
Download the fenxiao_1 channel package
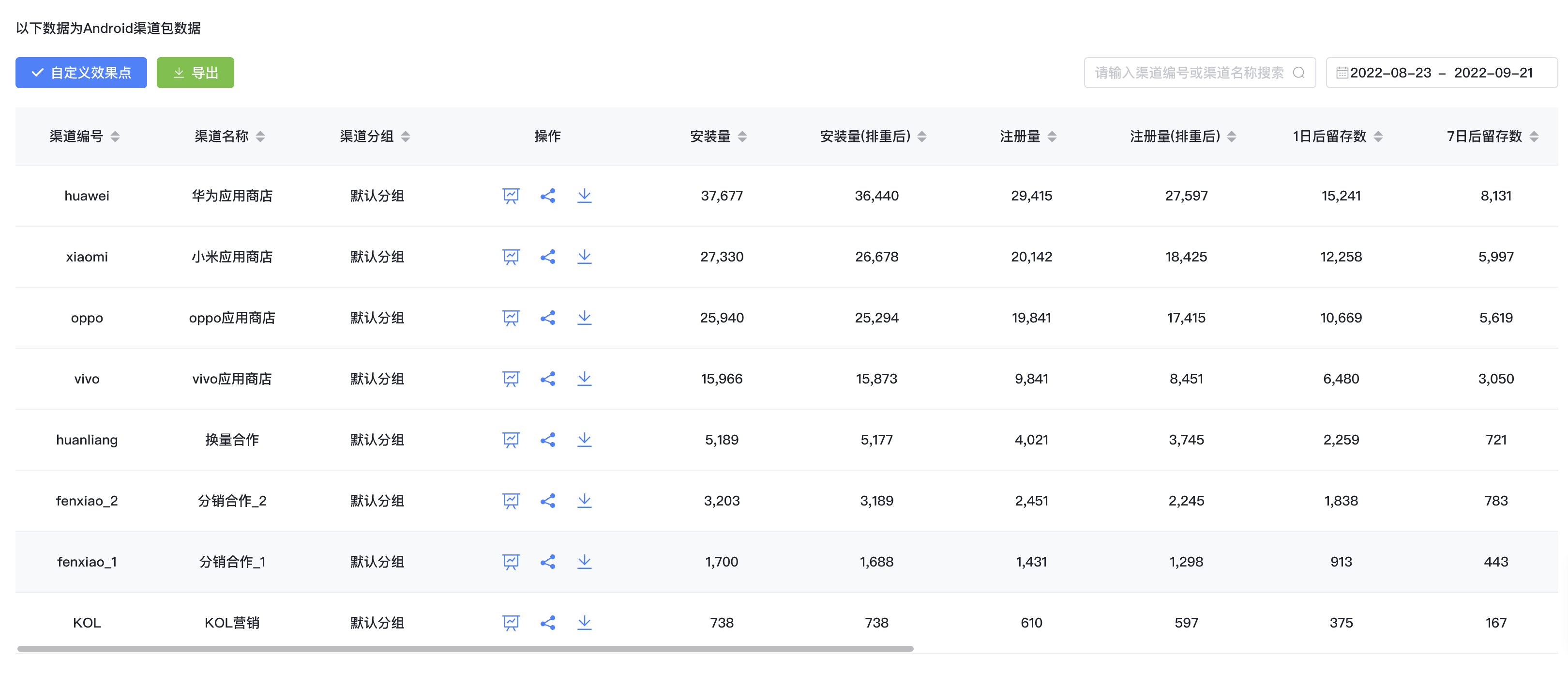(x=584, y=561)
